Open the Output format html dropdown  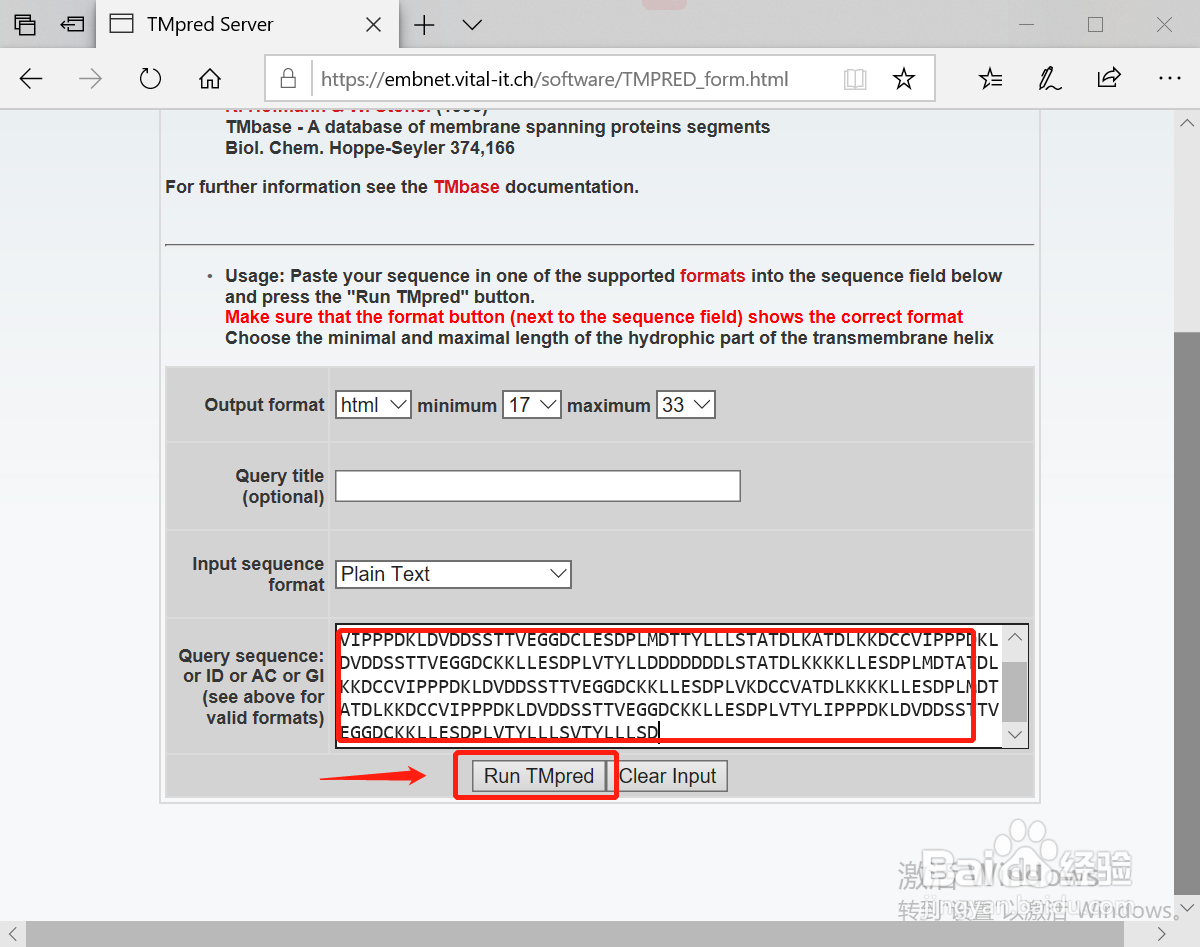point(373,405)
